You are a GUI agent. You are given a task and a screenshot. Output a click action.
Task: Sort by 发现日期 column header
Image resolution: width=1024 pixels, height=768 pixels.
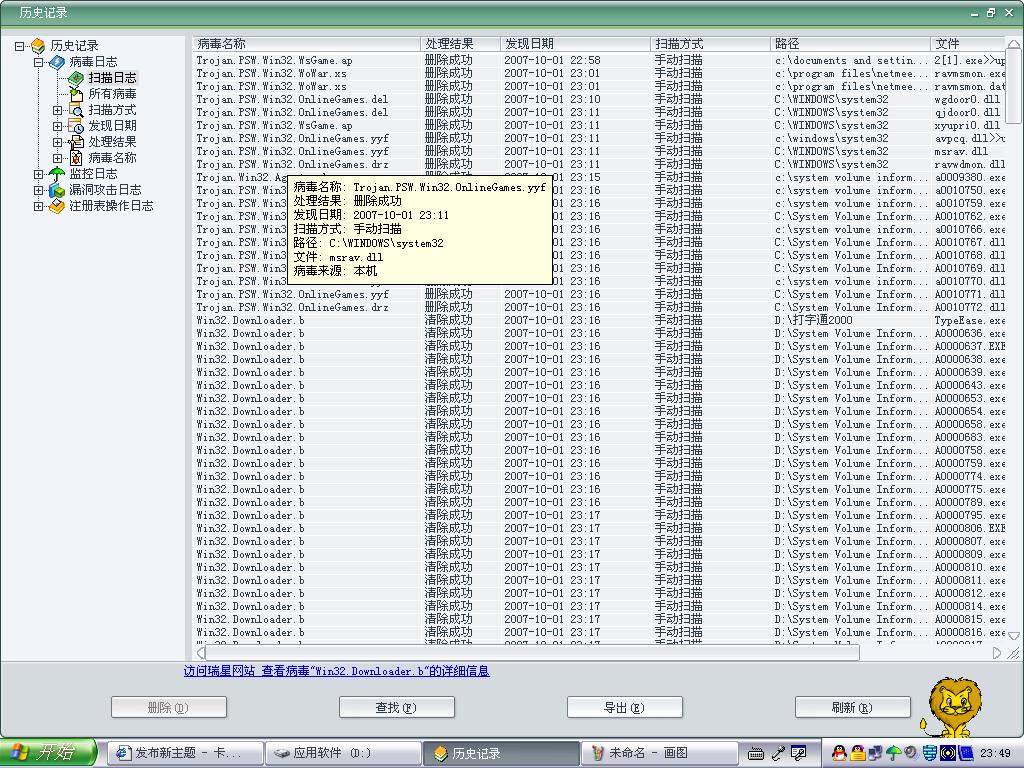pos(575,44)
